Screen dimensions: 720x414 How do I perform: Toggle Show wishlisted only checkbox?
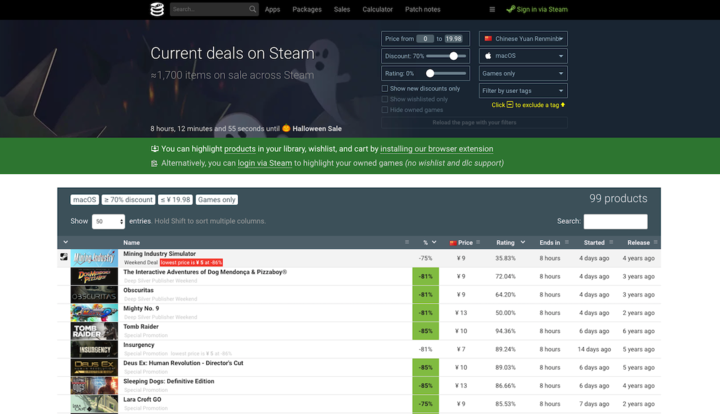click(385, 99)
